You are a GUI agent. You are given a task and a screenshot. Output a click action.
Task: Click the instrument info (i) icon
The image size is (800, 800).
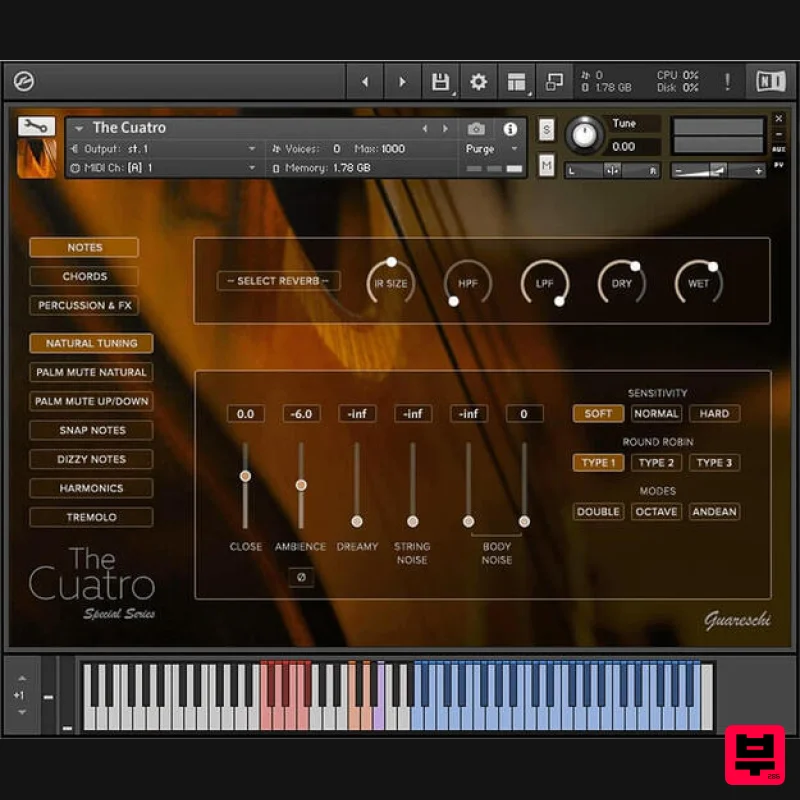tap(510, 129)
